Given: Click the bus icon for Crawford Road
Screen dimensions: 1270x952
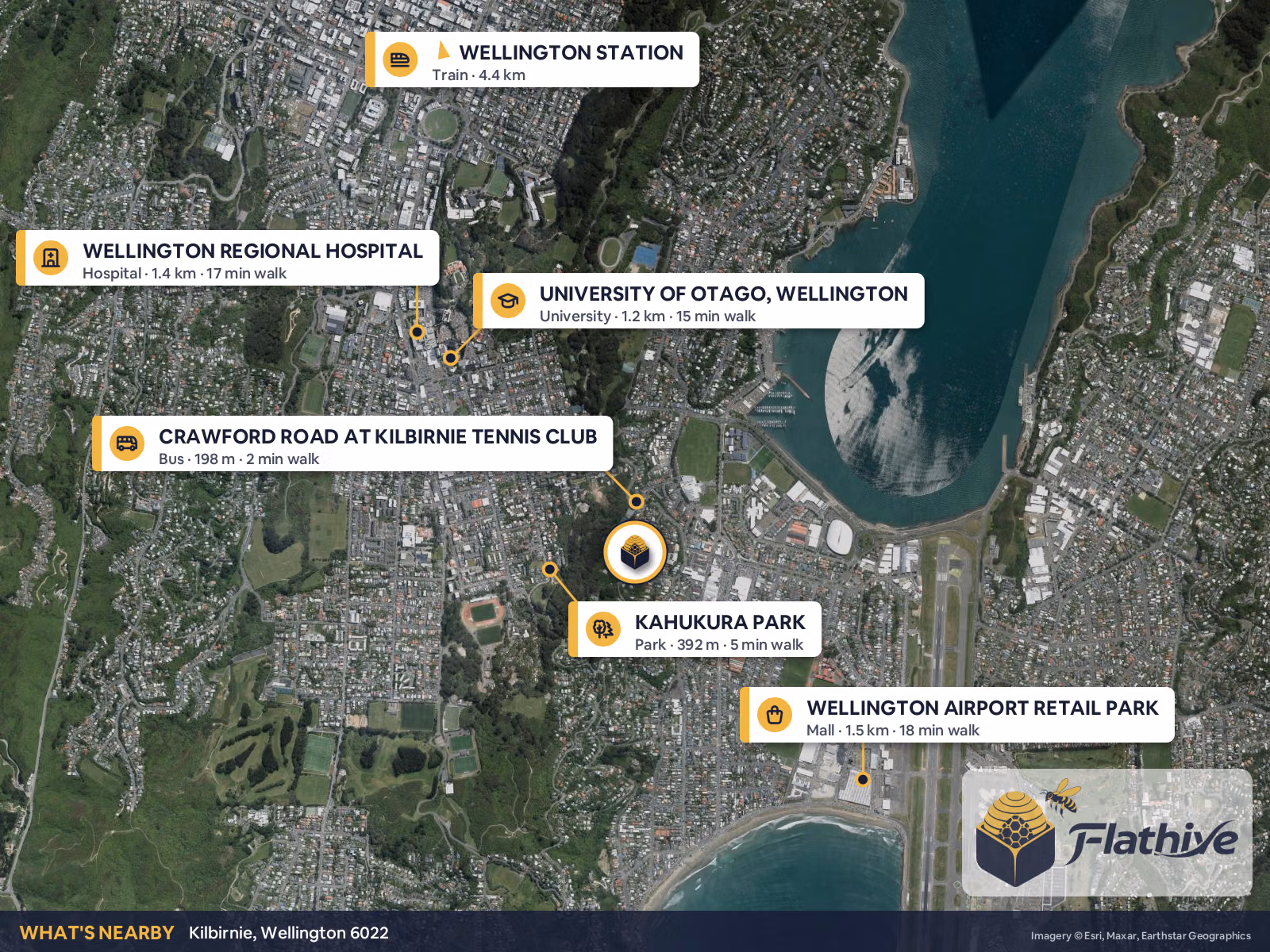Looking at the screenshot, I should click(x=127, y=443).
